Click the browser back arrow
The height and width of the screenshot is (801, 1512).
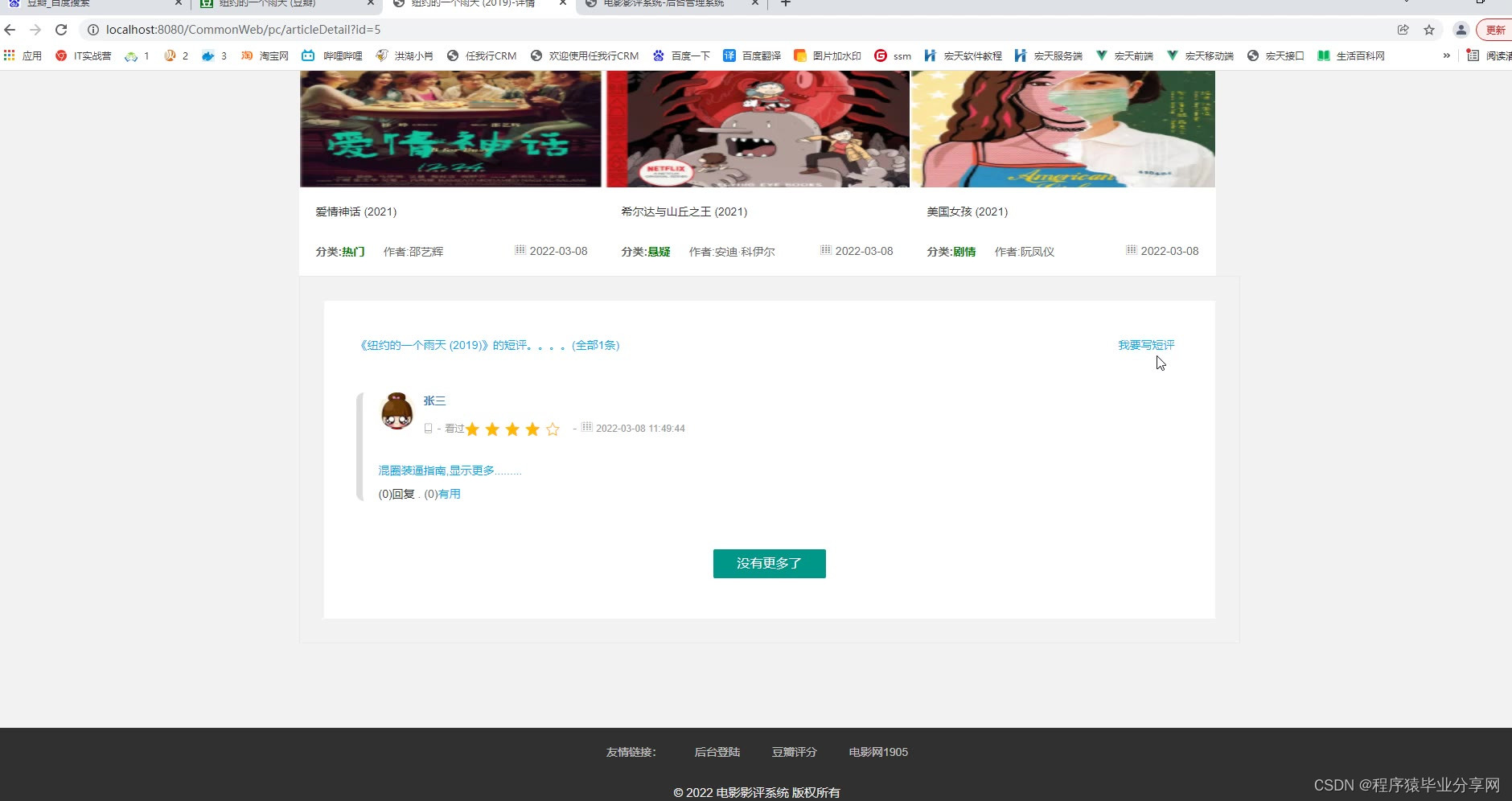pos(10,30)
